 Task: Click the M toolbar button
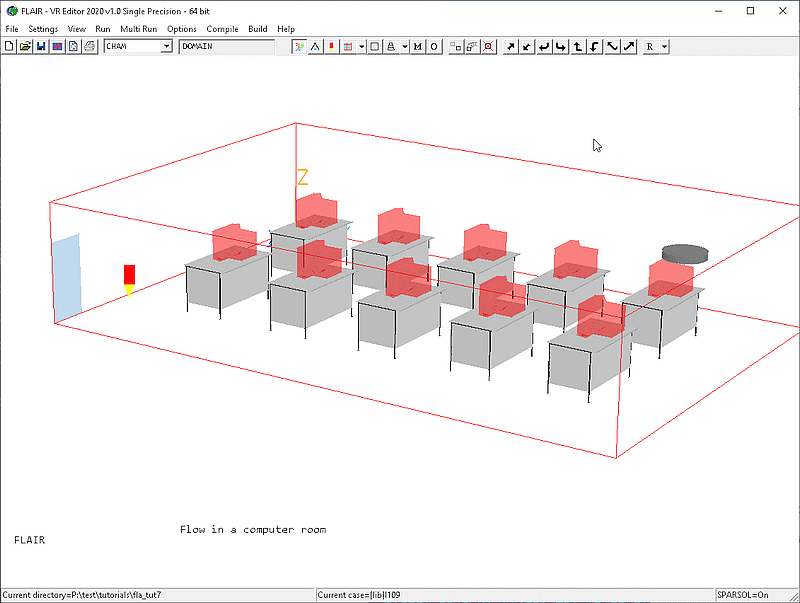click(418, 46)
